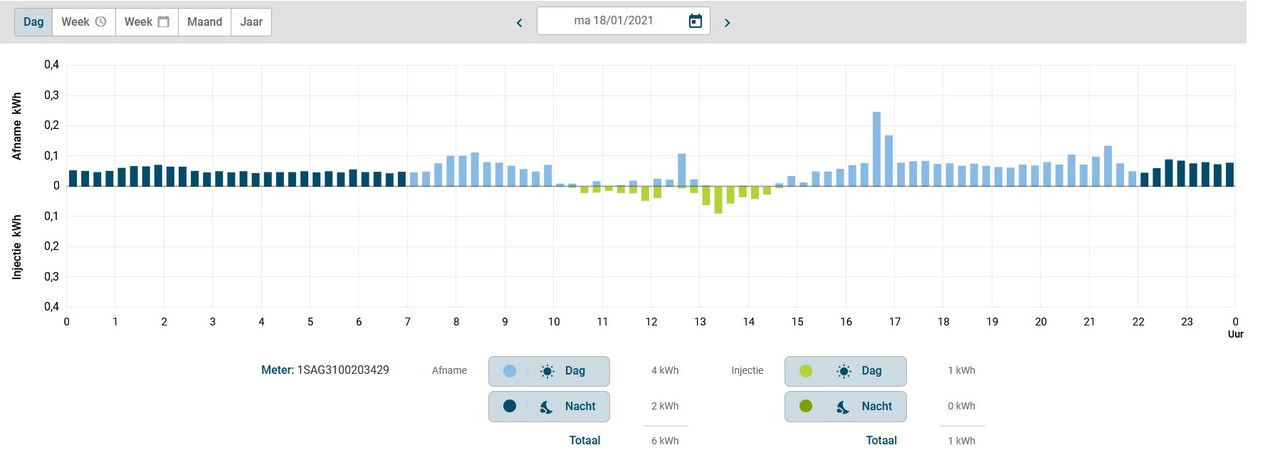Image resolution: width=1280 pixels, height=453 pixels.
Task: Click dark green Injectie Nacht color dot
Action: [806, 406]
